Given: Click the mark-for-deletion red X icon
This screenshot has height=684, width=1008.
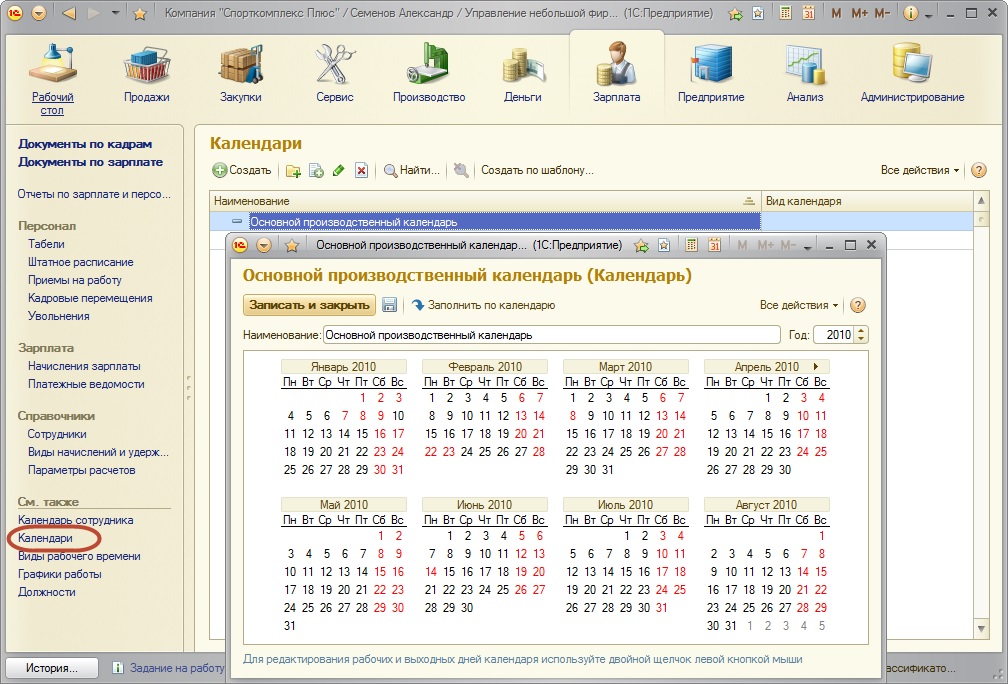Looking at the screenshot, I should point(362,171).
